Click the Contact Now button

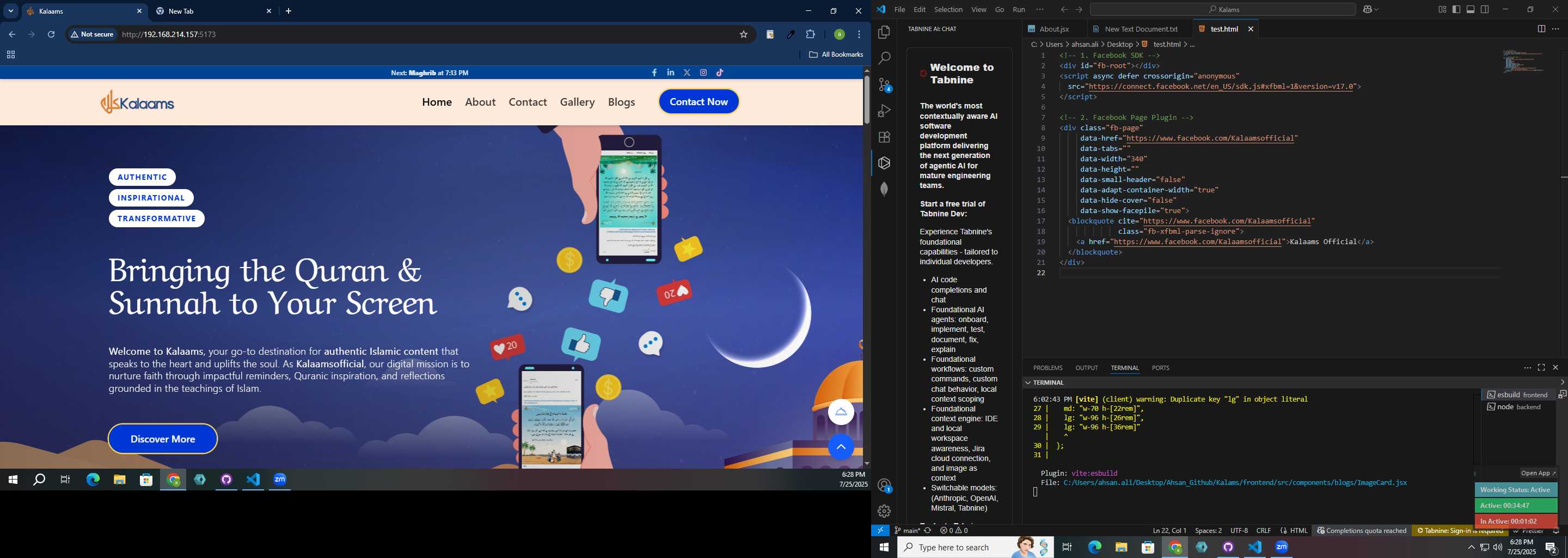(x=699, y=102)
